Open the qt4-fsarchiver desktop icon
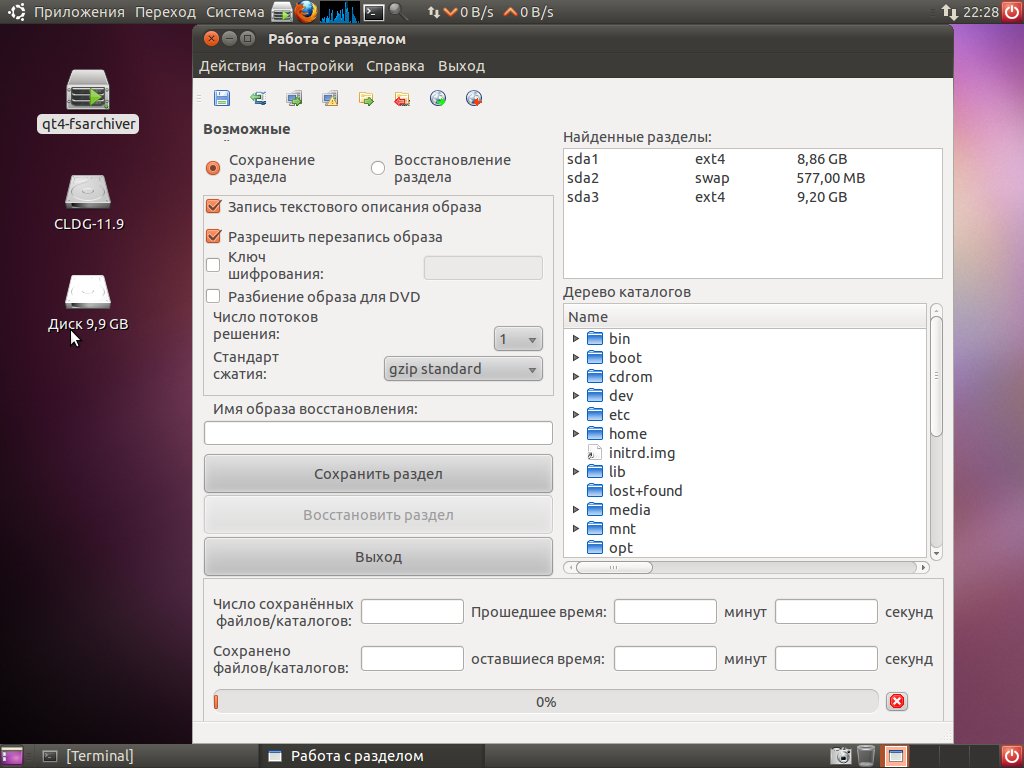 tap(88, 101)
